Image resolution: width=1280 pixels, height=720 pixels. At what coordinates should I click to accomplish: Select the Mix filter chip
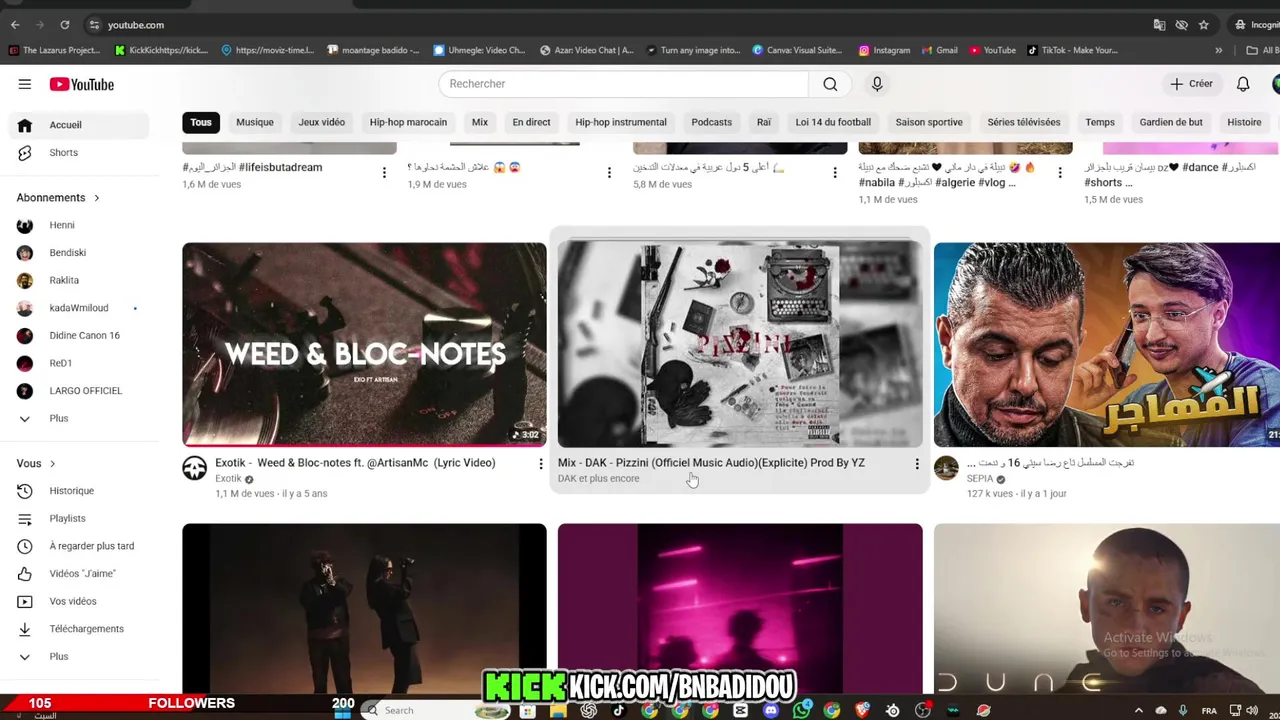(480, 122)
